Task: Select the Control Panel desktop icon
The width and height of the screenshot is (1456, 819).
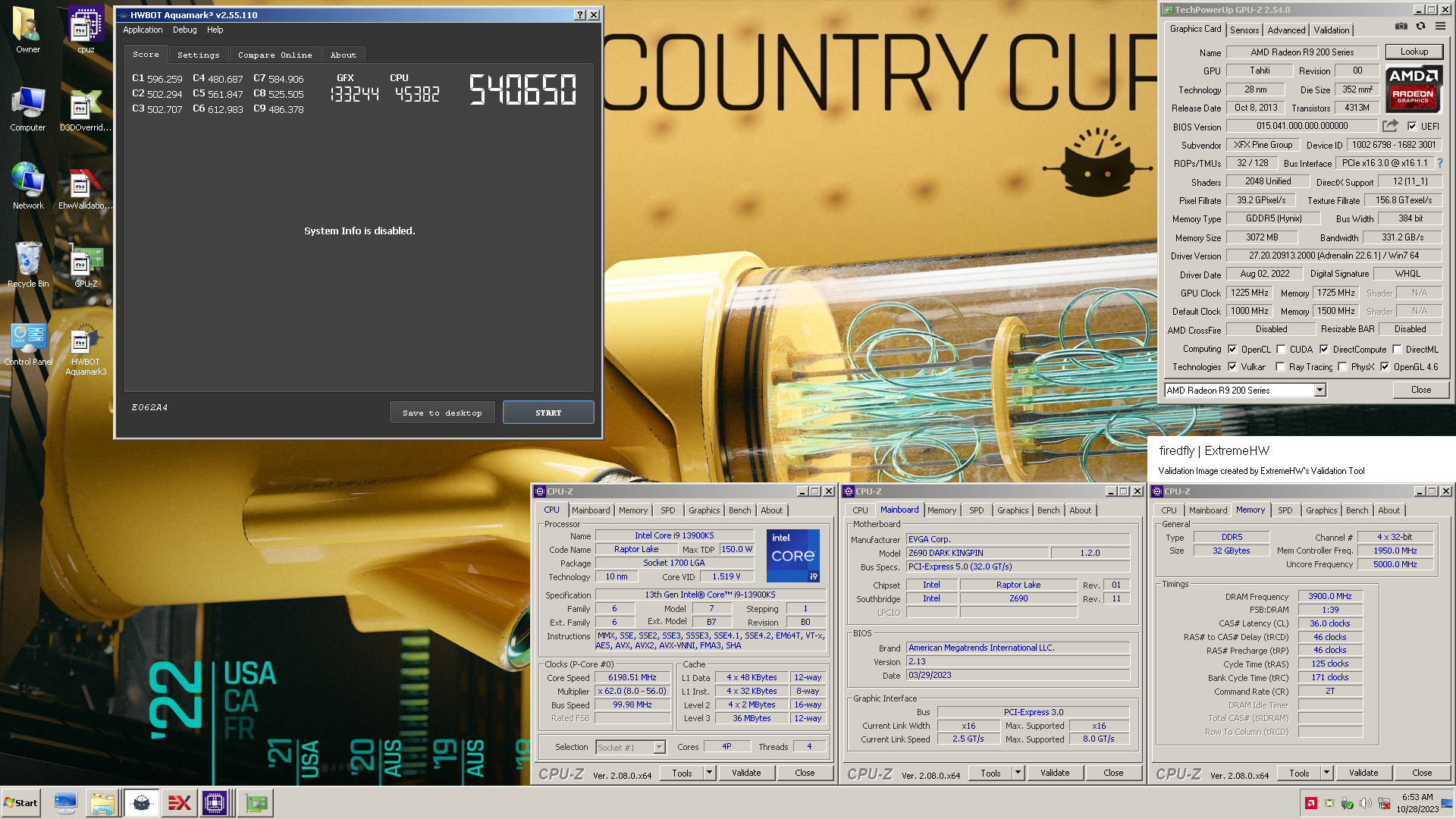Action: coord(28,343)
